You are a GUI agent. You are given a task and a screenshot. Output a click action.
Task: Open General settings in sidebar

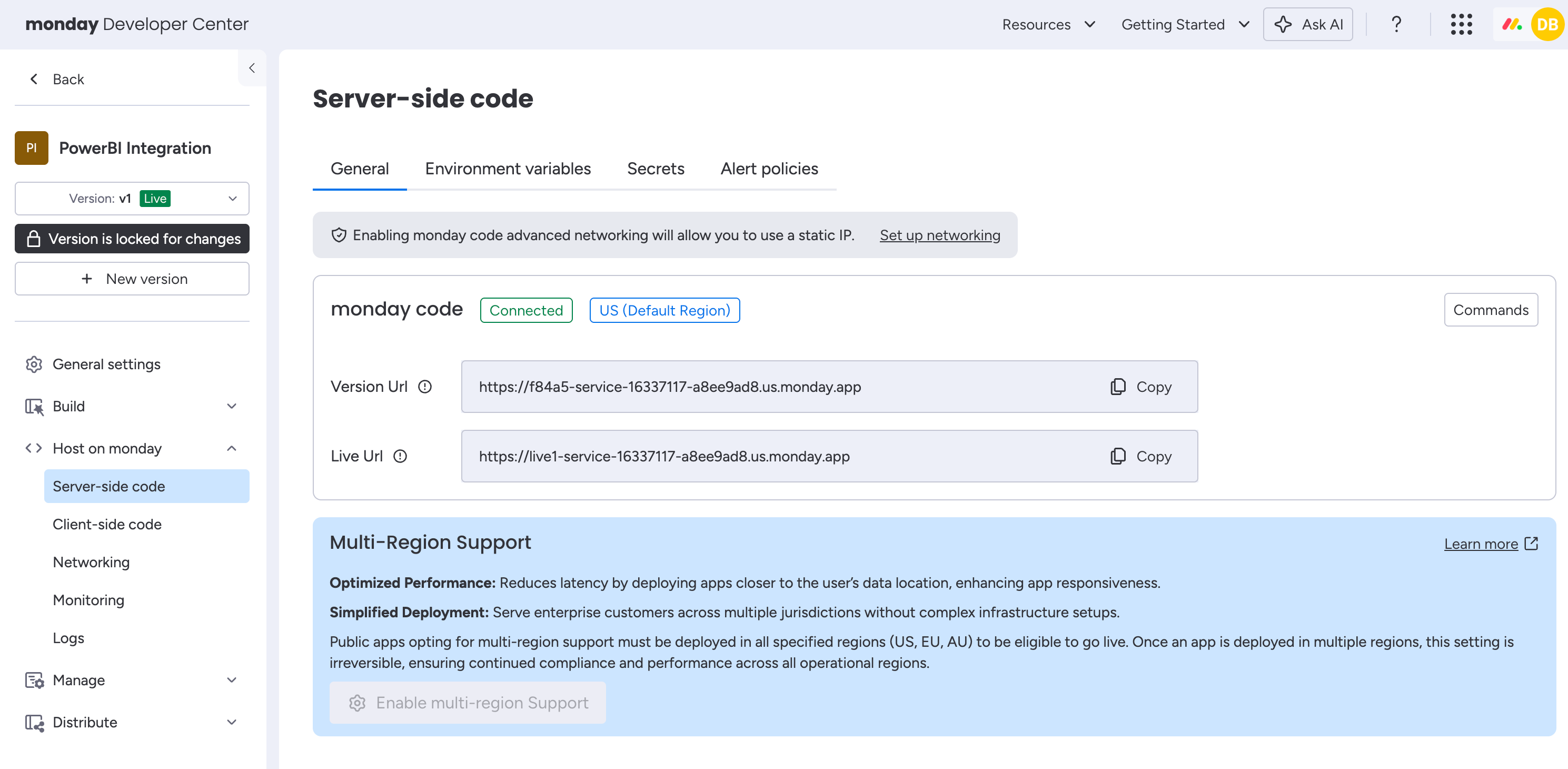[x=132, y=364]
